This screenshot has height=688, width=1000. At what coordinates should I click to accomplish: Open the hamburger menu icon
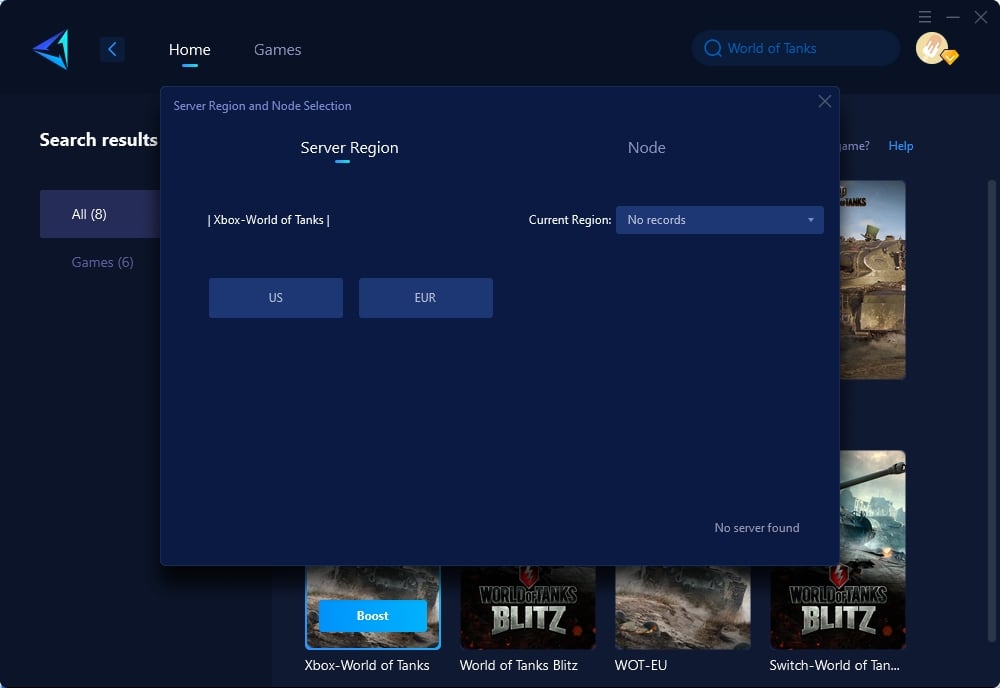point(925,17)
